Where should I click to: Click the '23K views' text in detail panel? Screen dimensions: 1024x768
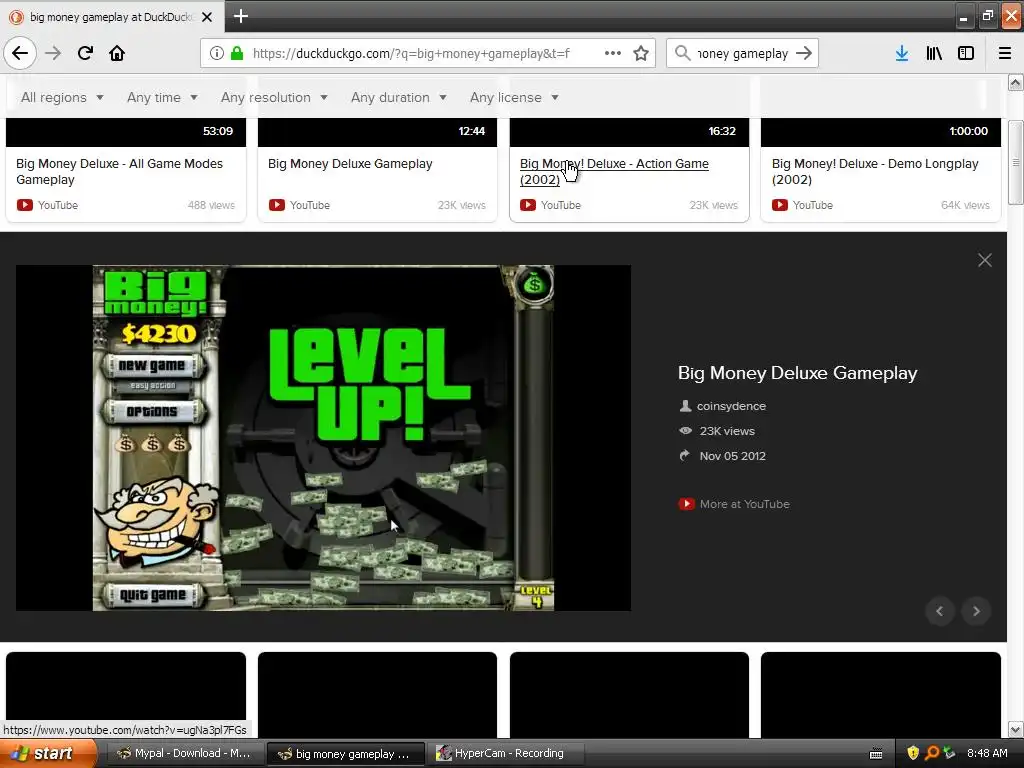(x=727, y=430)
